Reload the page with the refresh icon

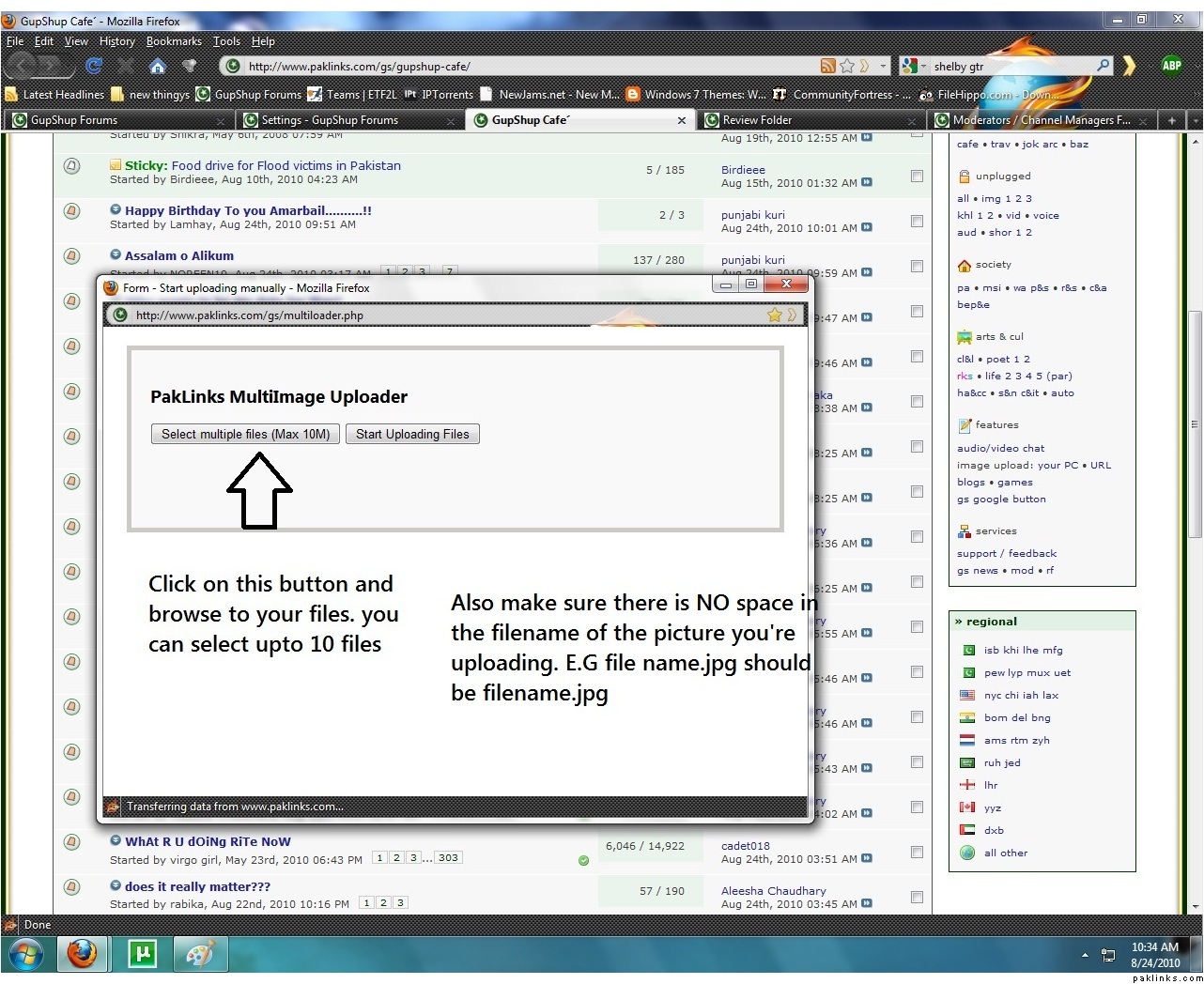[x=93, y=66]
